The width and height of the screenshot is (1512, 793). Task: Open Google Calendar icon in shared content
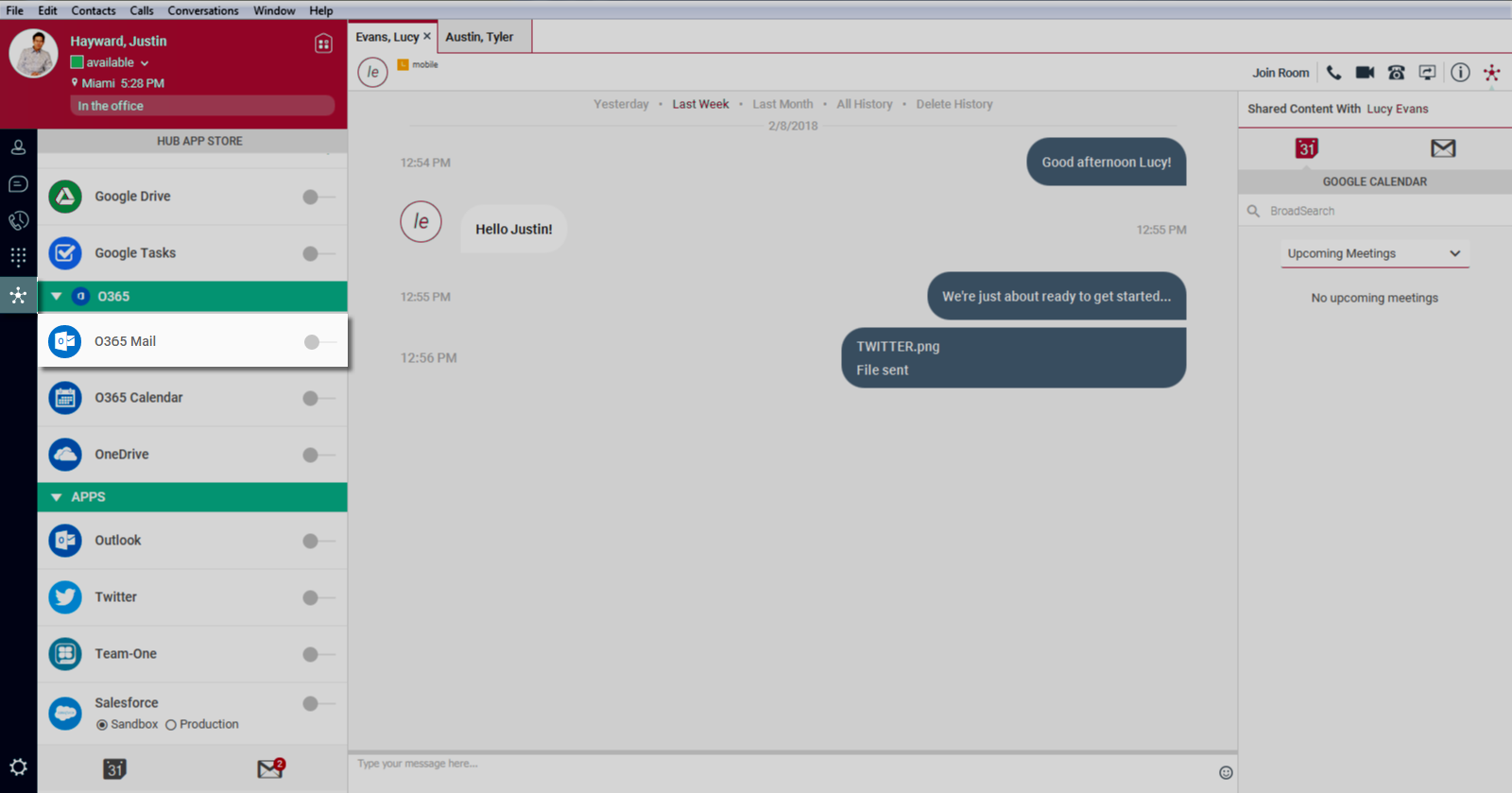coord(1307,148)
